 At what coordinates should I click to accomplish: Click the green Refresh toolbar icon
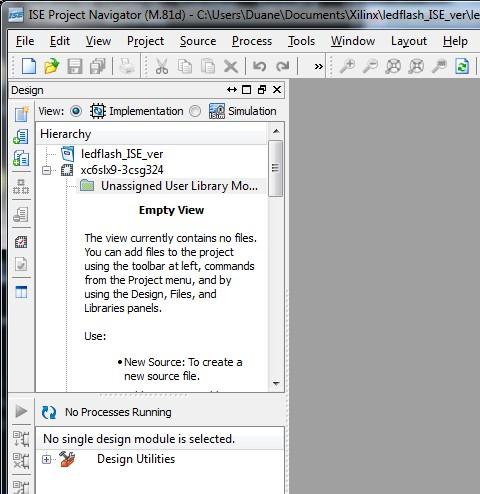462,66
